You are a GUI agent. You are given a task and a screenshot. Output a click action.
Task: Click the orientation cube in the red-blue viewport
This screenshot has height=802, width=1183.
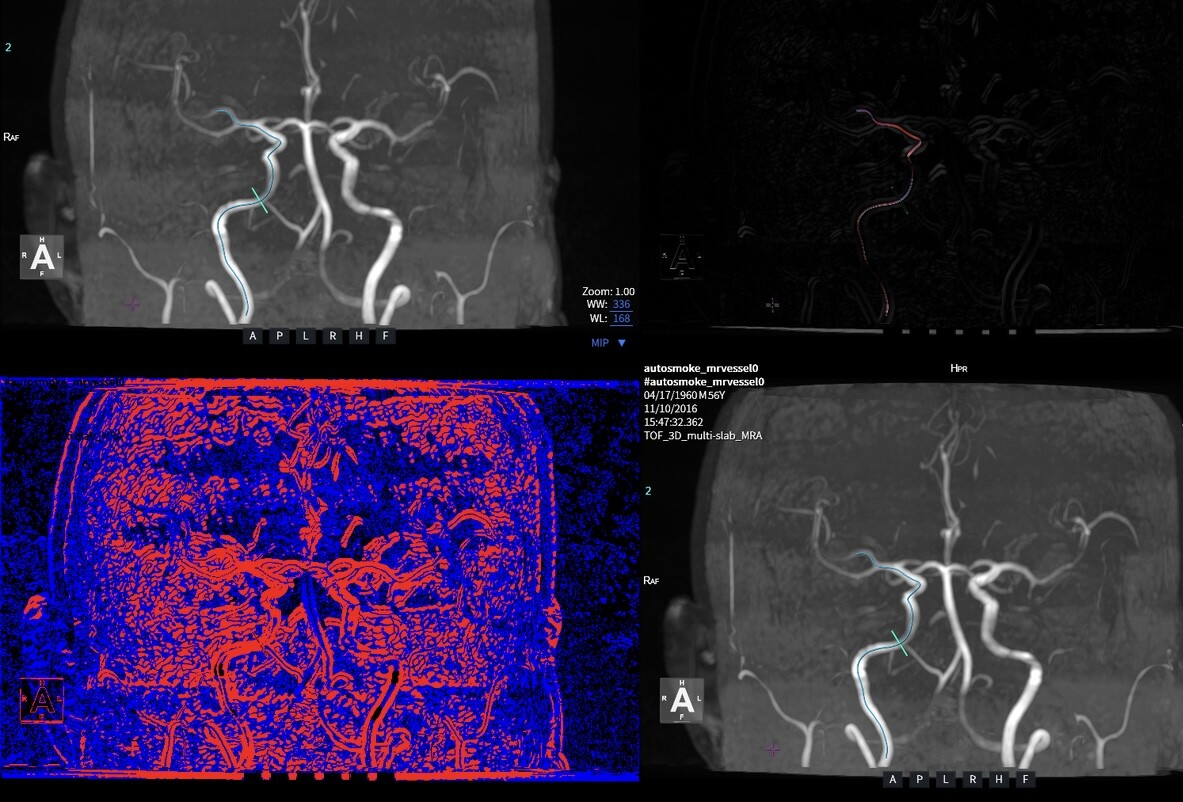(x=42, y=700)
